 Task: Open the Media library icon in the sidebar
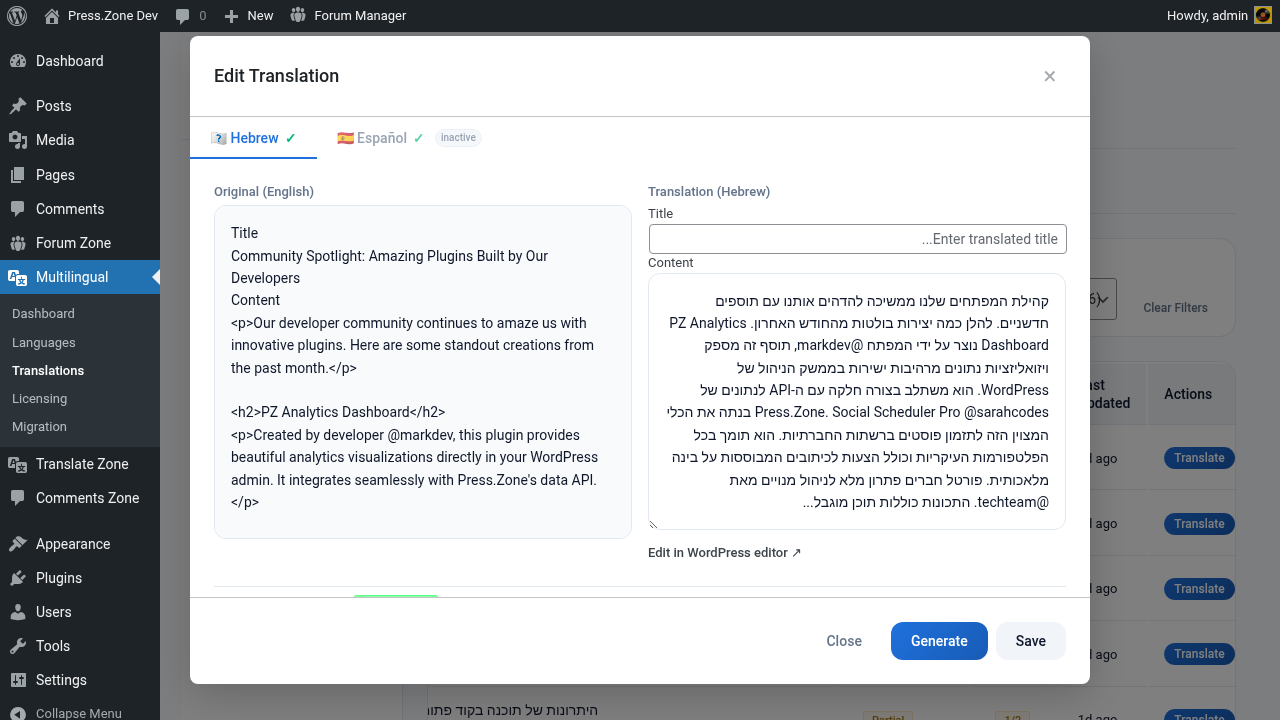click(x=18, y=140)
